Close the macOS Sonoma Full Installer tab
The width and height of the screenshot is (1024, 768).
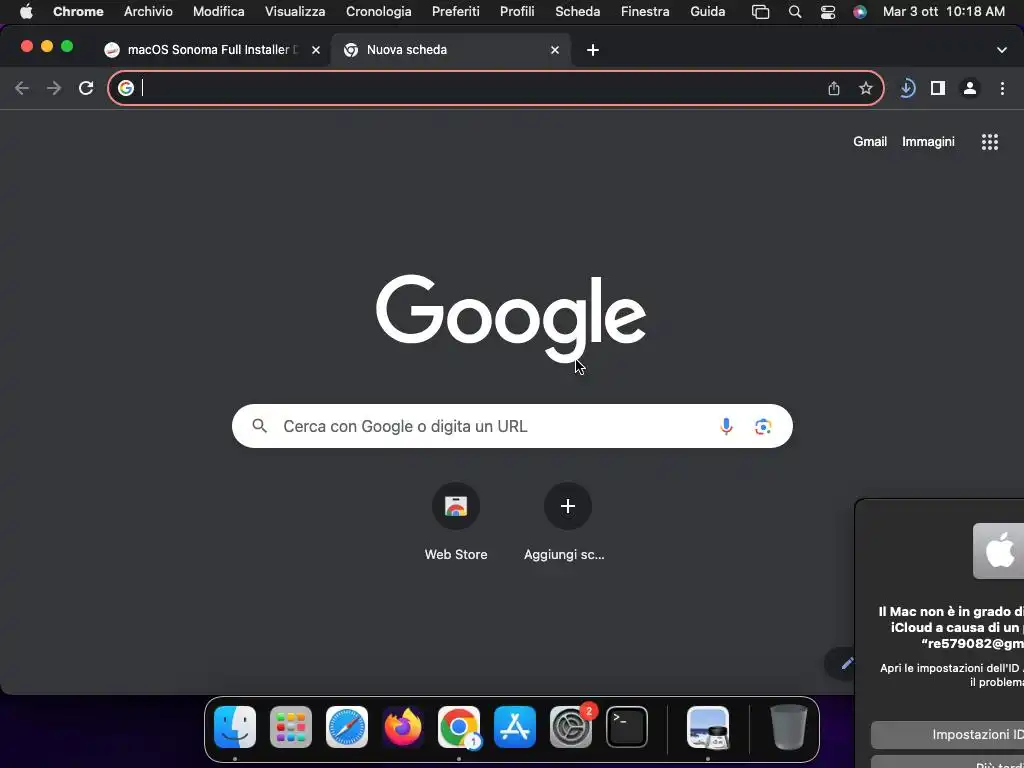tap(315, 50)
